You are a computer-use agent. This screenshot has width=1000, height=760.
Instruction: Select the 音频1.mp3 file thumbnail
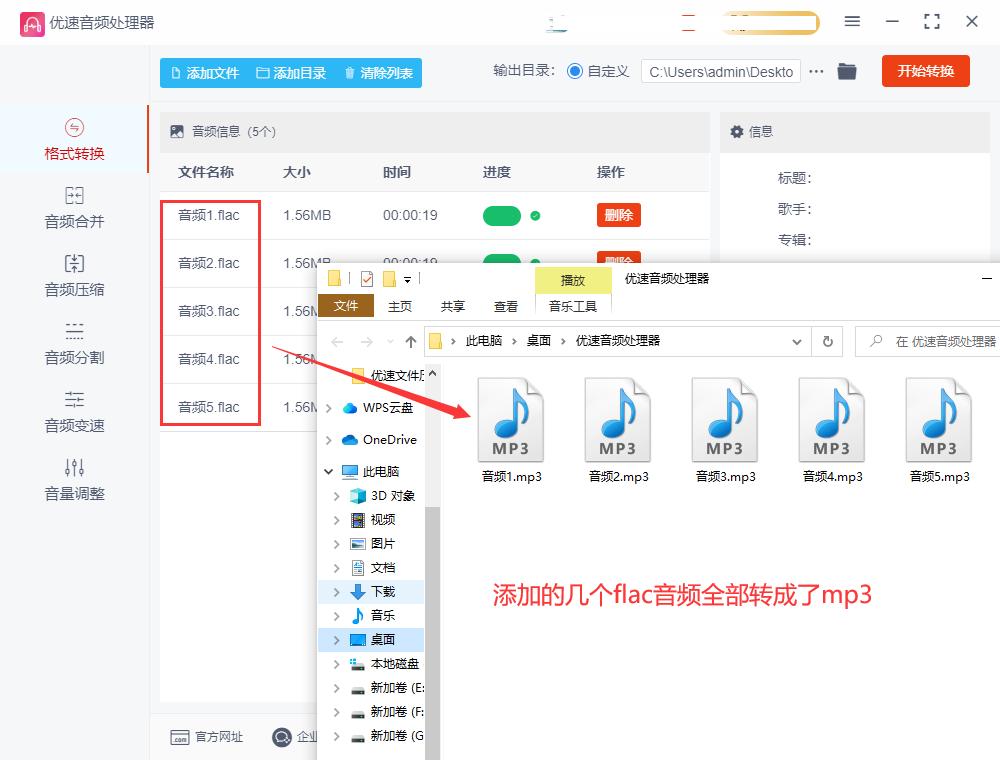coord(511,420)
